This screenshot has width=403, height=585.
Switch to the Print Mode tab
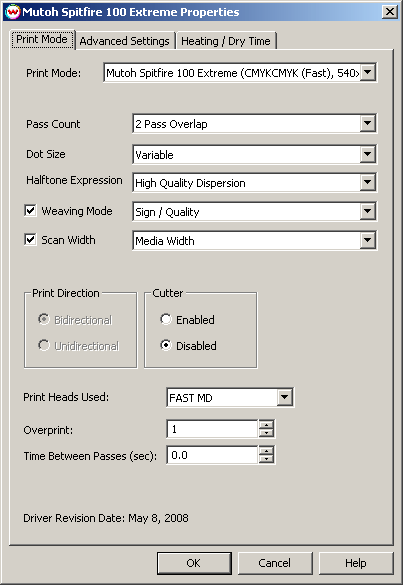pos(42,39)
